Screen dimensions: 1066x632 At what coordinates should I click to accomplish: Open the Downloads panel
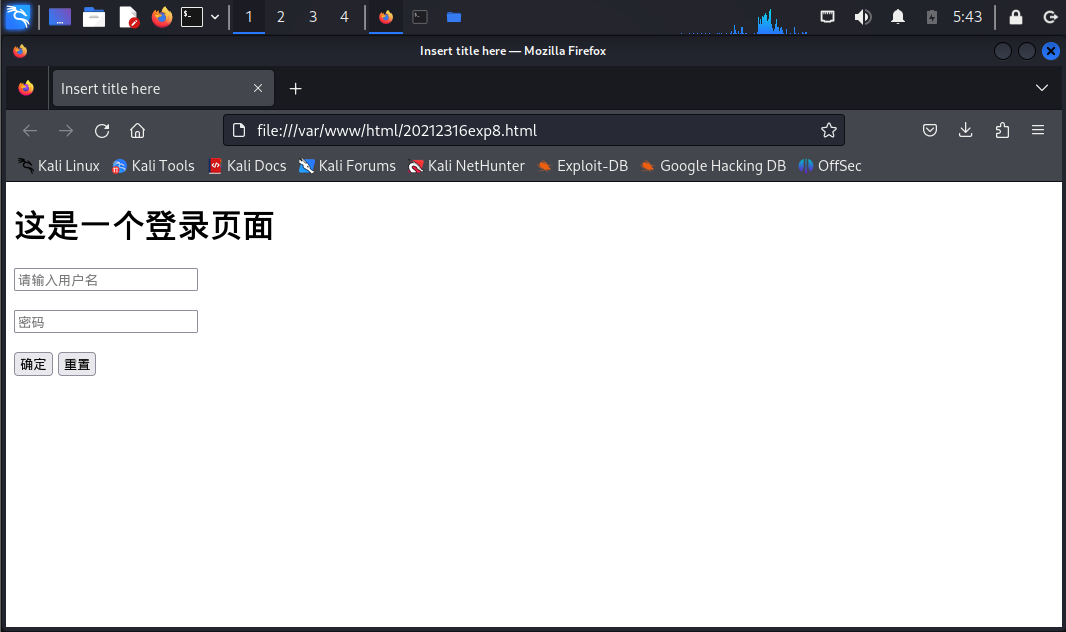pos(965,130)
